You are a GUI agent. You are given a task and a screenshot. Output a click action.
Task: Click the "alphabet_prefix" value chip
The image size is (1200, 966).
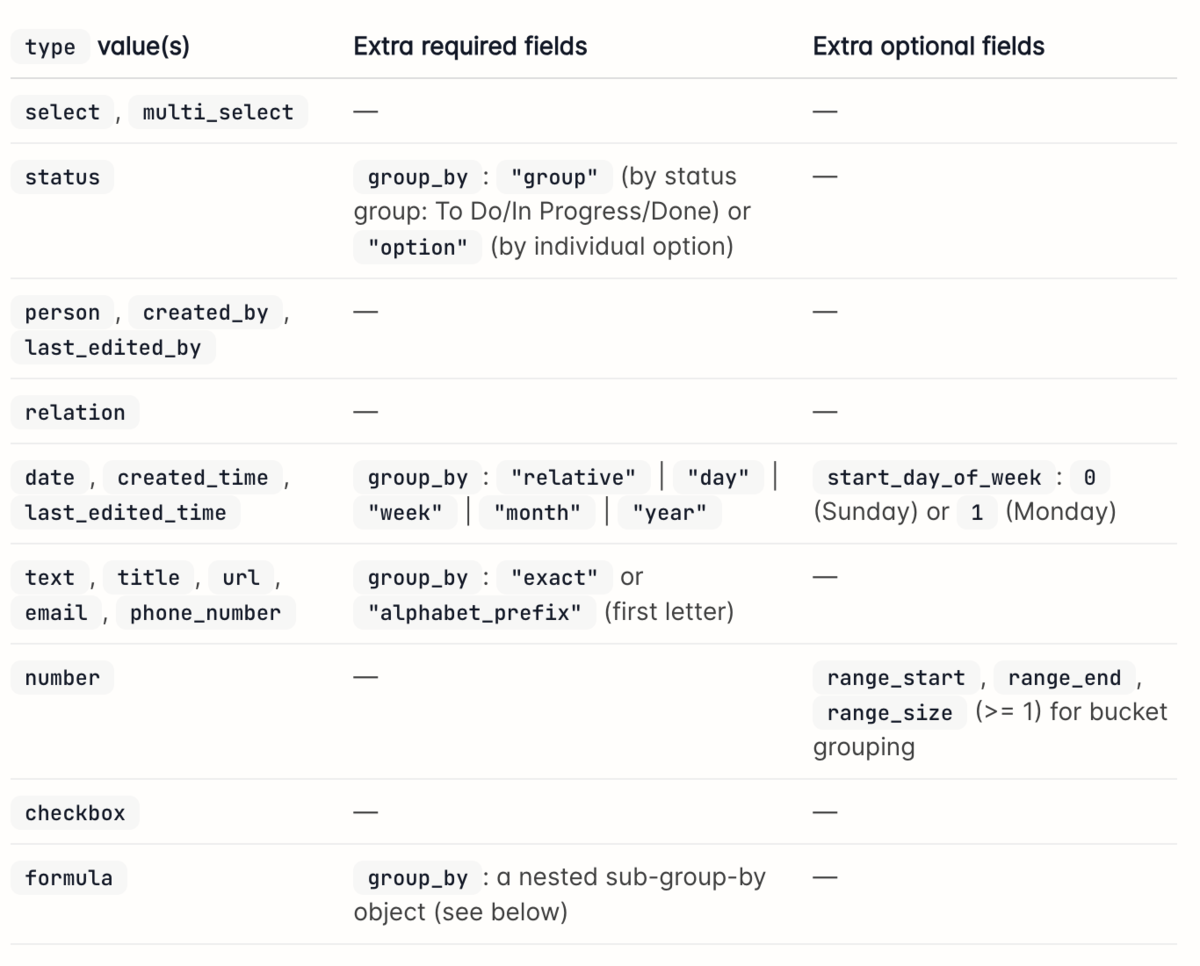(474, 612)
